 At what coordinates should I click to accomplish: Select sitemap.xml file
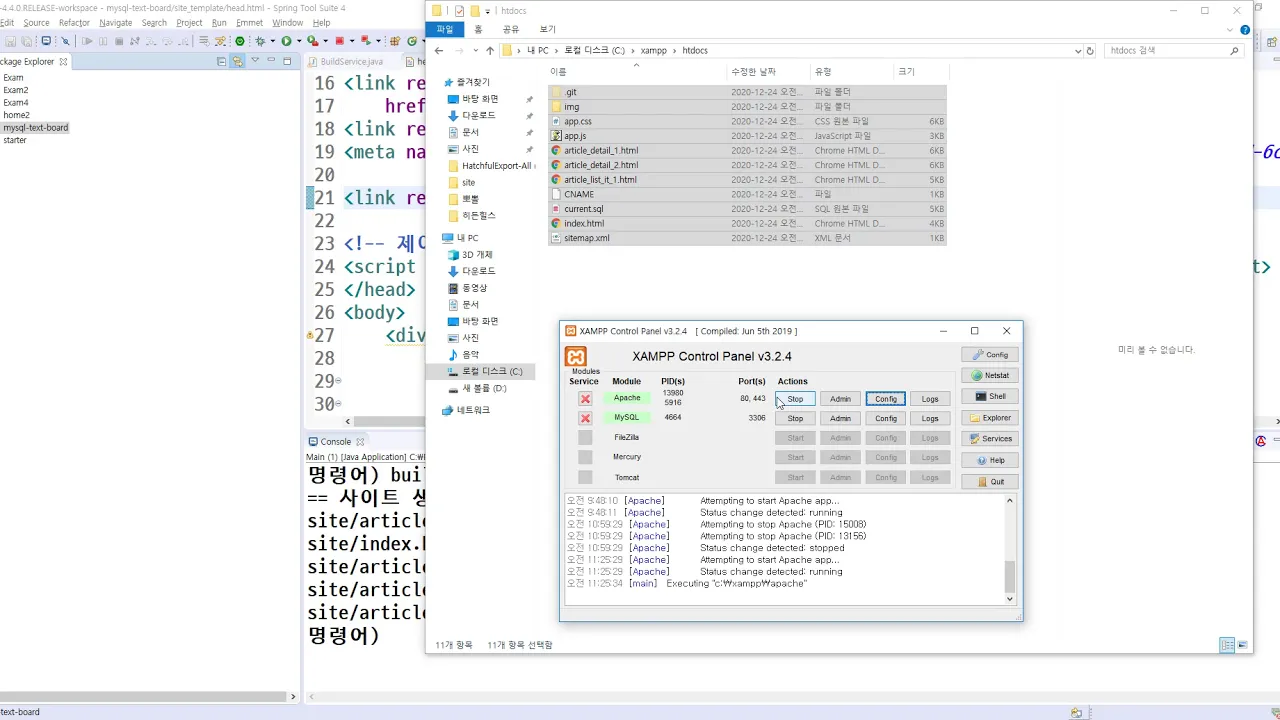click(746, 238)
